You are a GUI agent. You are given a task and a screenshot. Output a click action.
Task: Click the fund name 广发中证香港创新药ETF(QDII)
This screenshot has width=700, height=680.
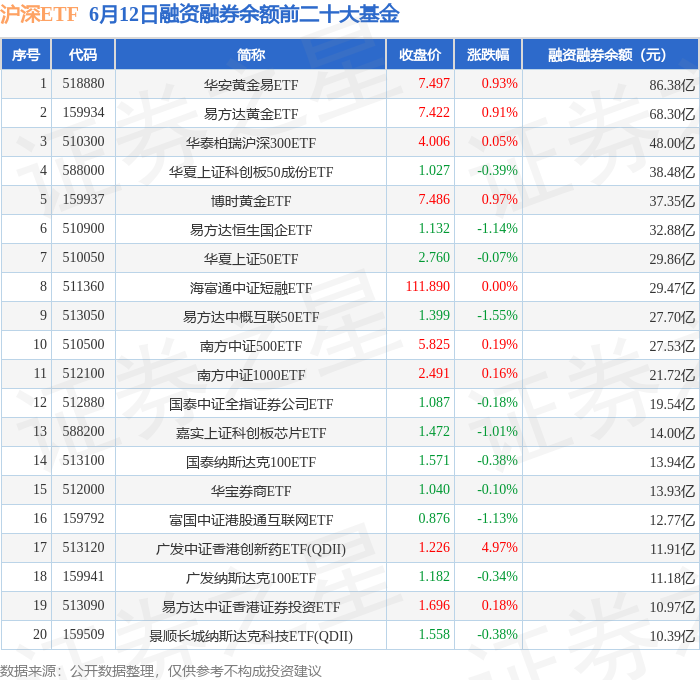click(251, 549)
